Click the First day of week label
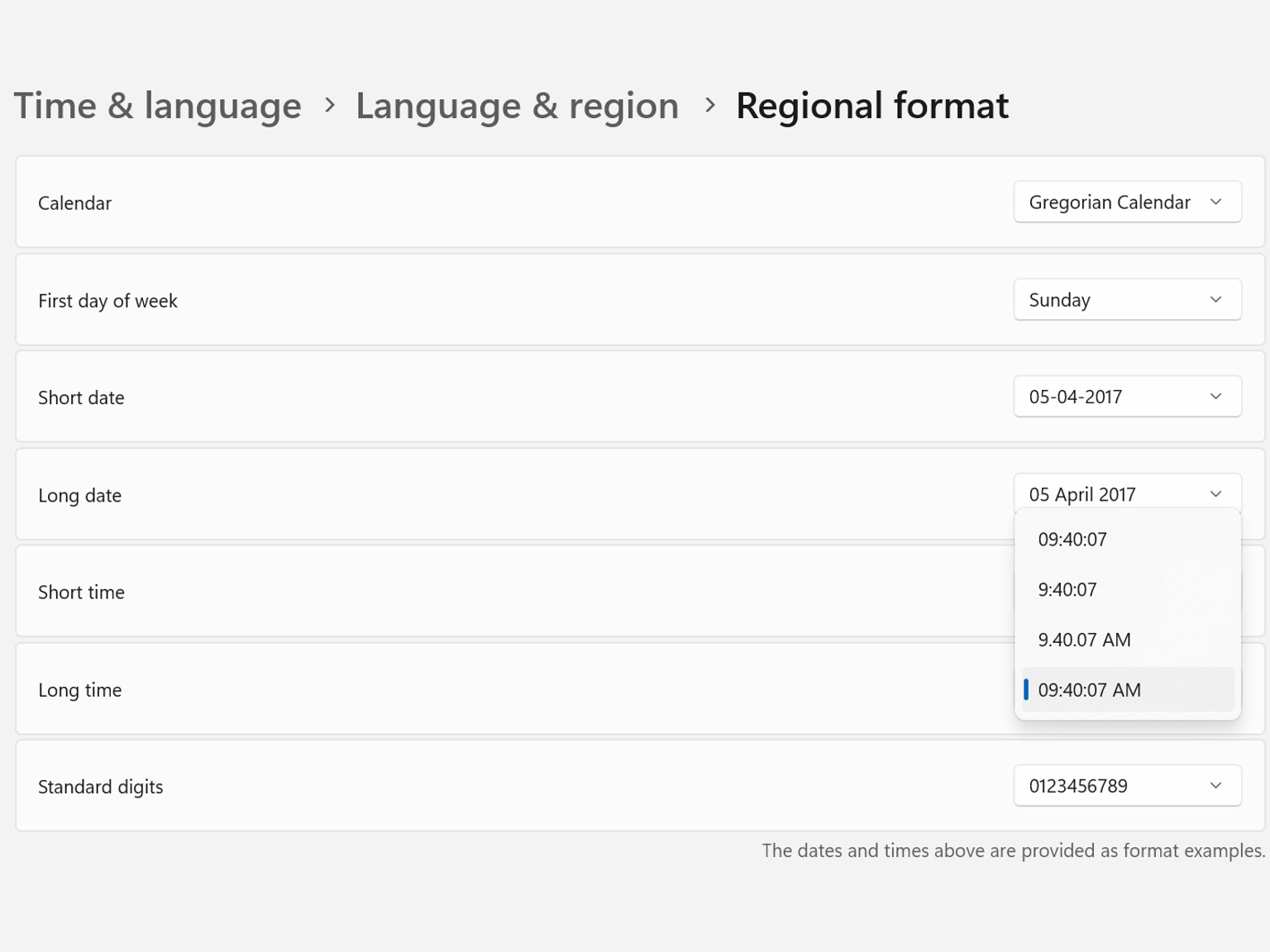Screen dimensions: 1270x952 click(x=107, y=301)
